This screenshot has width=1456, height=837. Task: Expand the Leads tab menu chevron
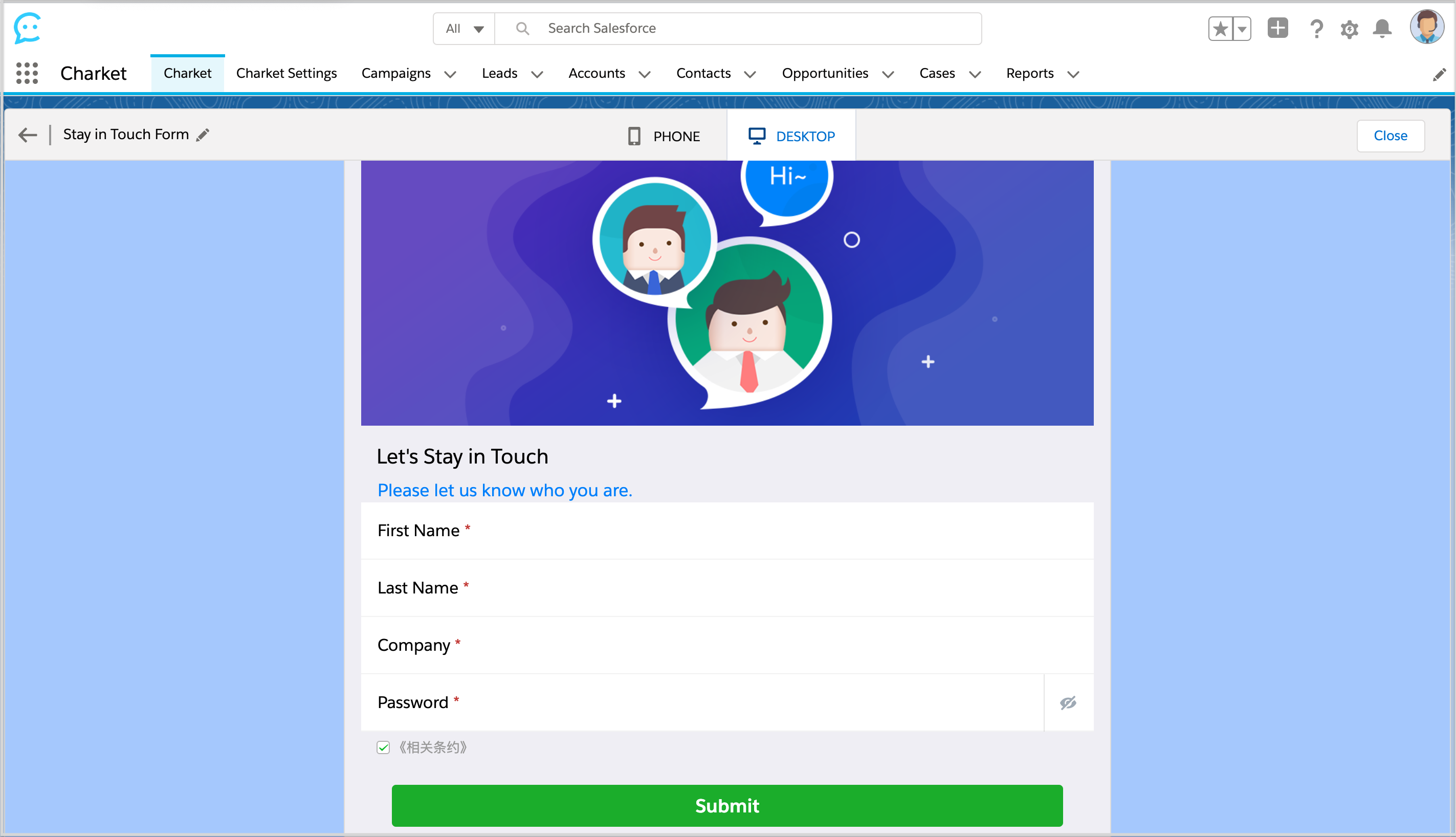[x=537, y=74]
